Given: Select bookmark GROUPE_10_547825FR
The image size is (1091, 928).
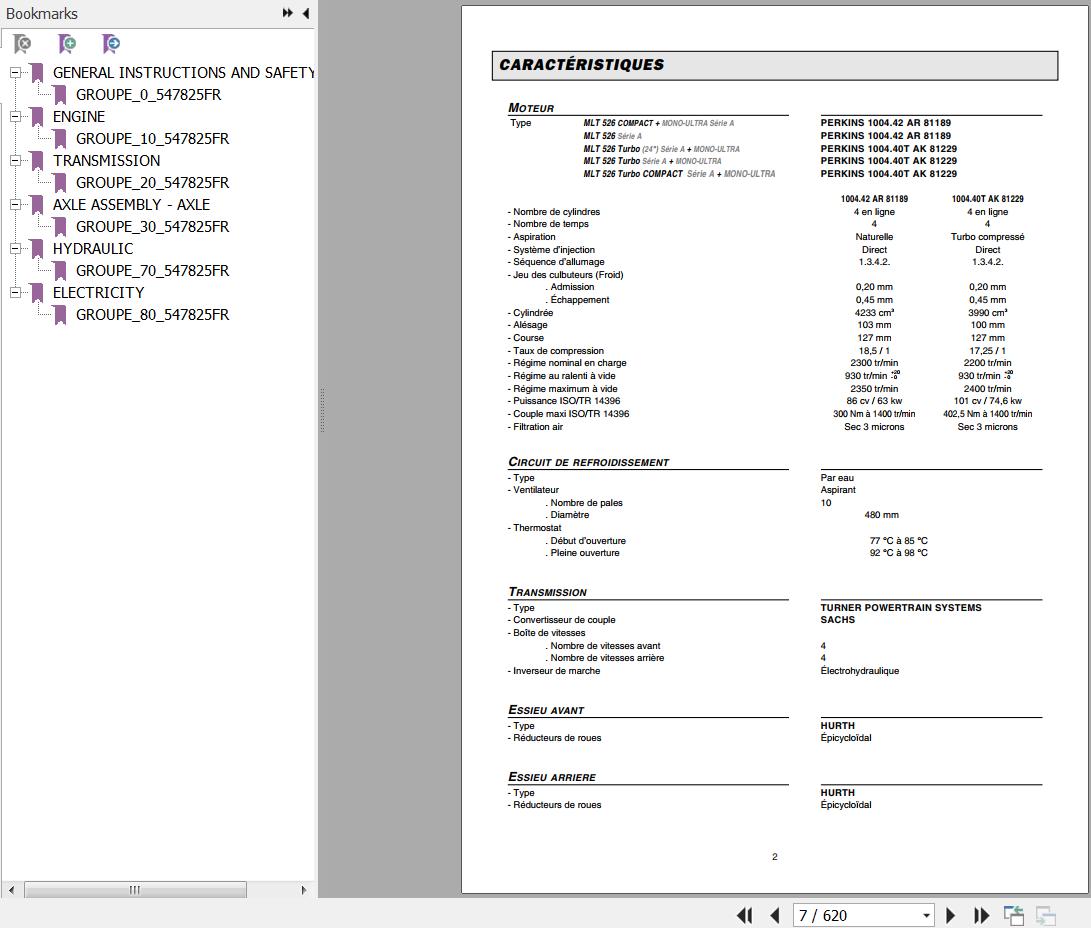Looking at the screenshot, I should pyautogui.click(x=152, y=139).
